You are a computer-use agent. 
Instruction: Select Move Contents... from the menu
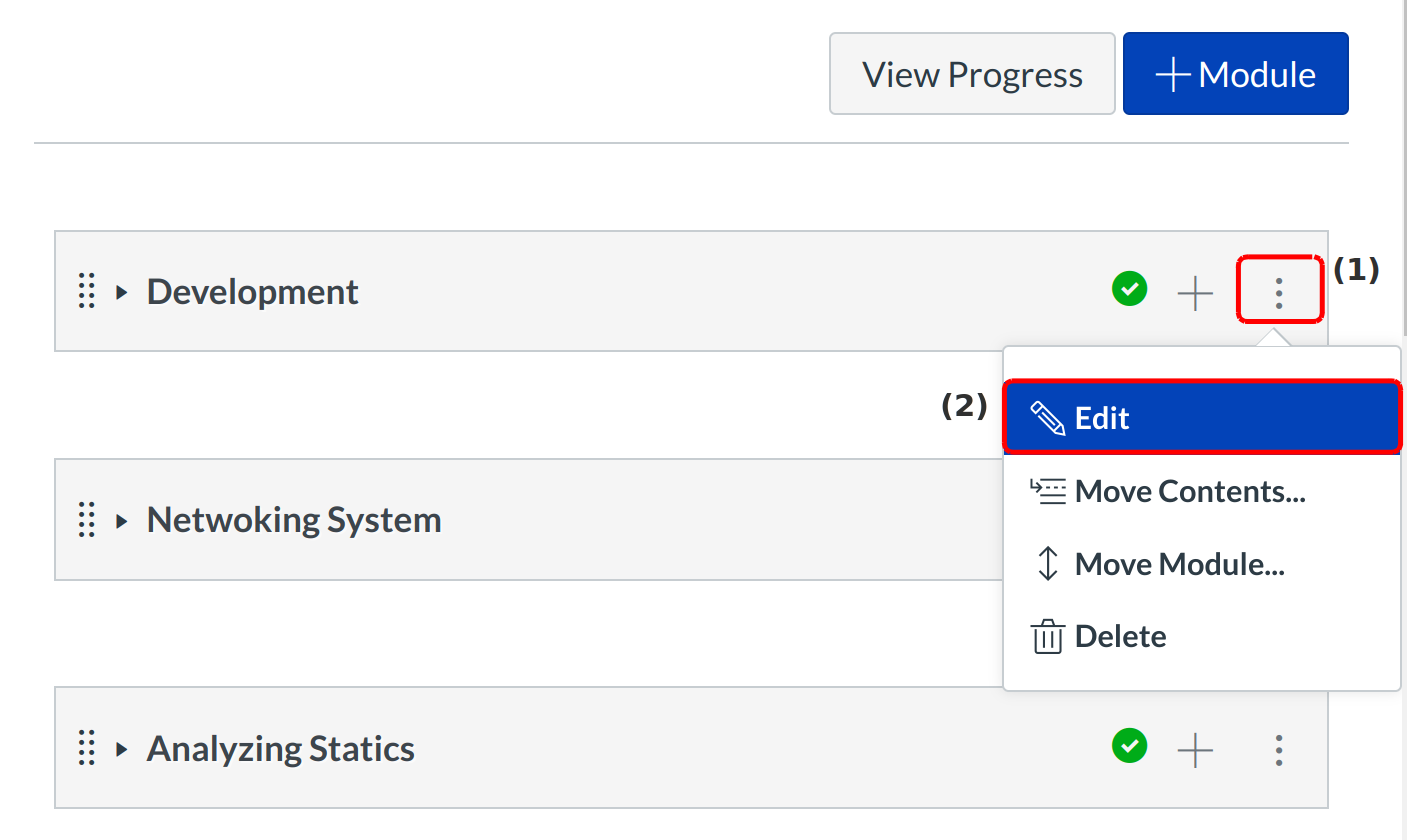(1189, 492)
